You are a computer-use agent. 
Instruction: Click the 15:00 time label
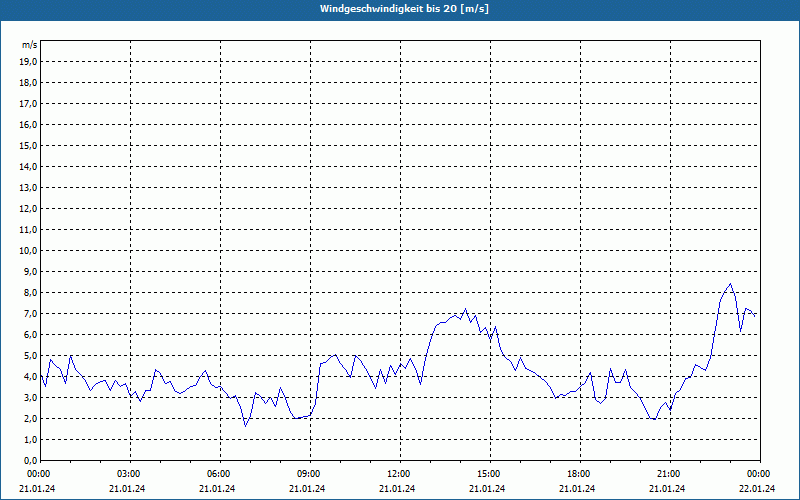491,474
